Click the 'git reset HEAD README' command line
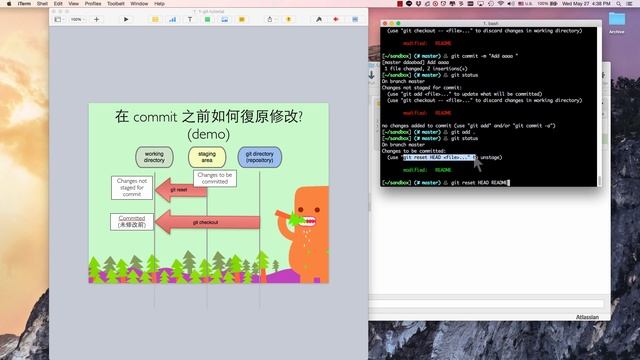The image size is (640, 360). [x=480, y=183]
